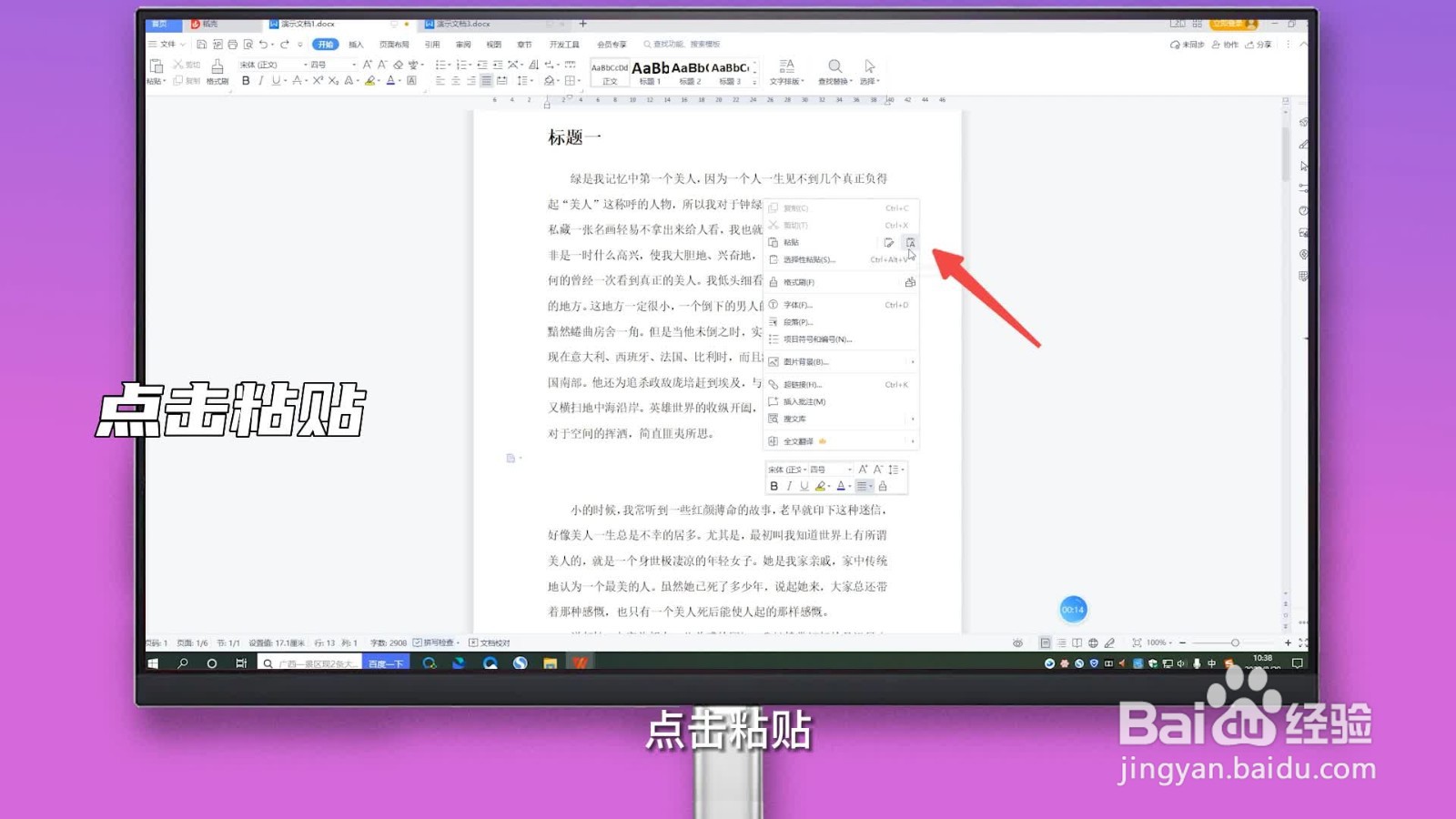1456x819 pixels.
Task: Click the 文字排版 button in the ribbon
Action: [x=786, y=72]
